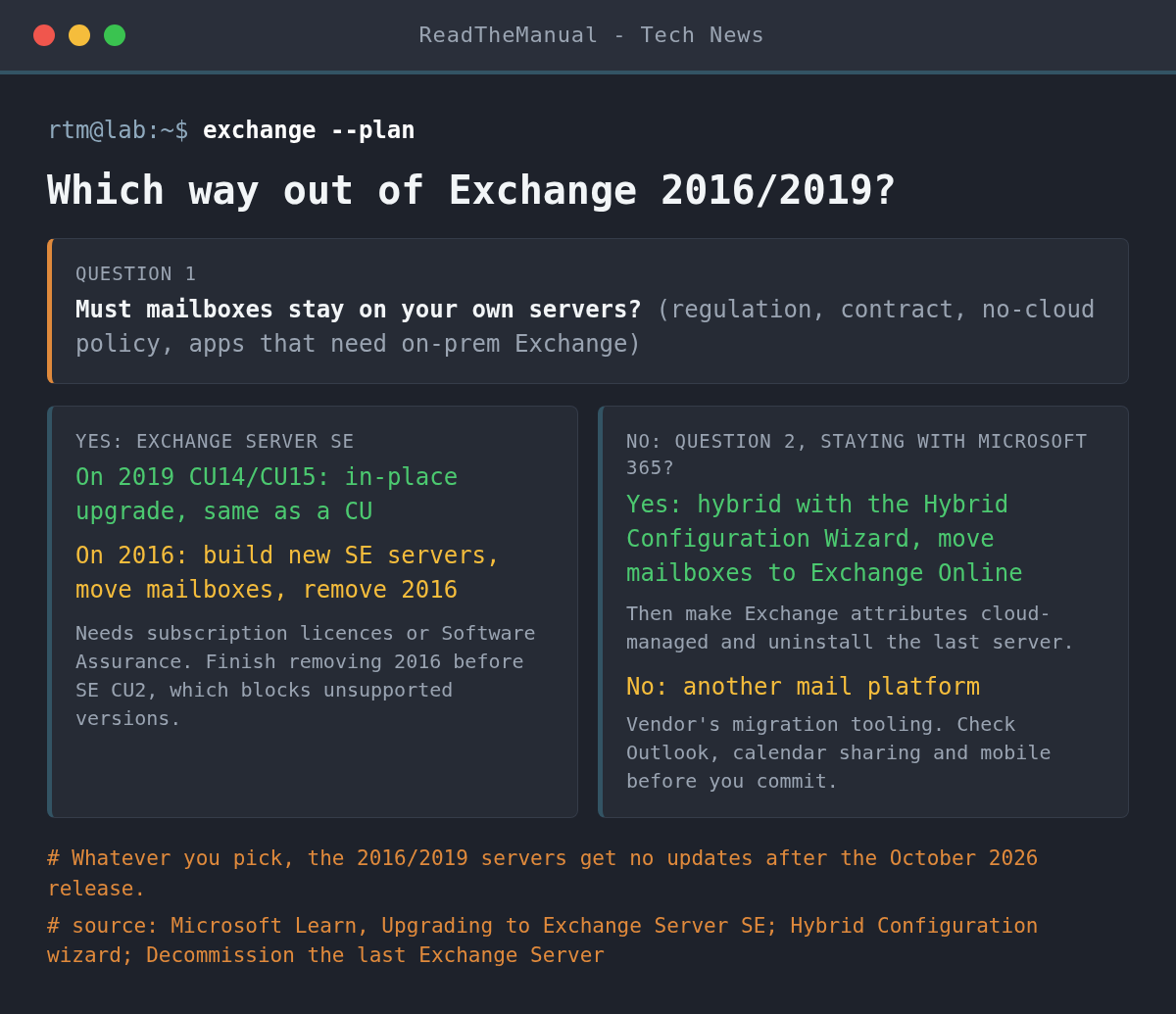This screenshot has height=1014, width=1176.
Task: Click 'On 2019 CU14/CU15: in-place upgrade' text
Action: (x=267, y=494)
